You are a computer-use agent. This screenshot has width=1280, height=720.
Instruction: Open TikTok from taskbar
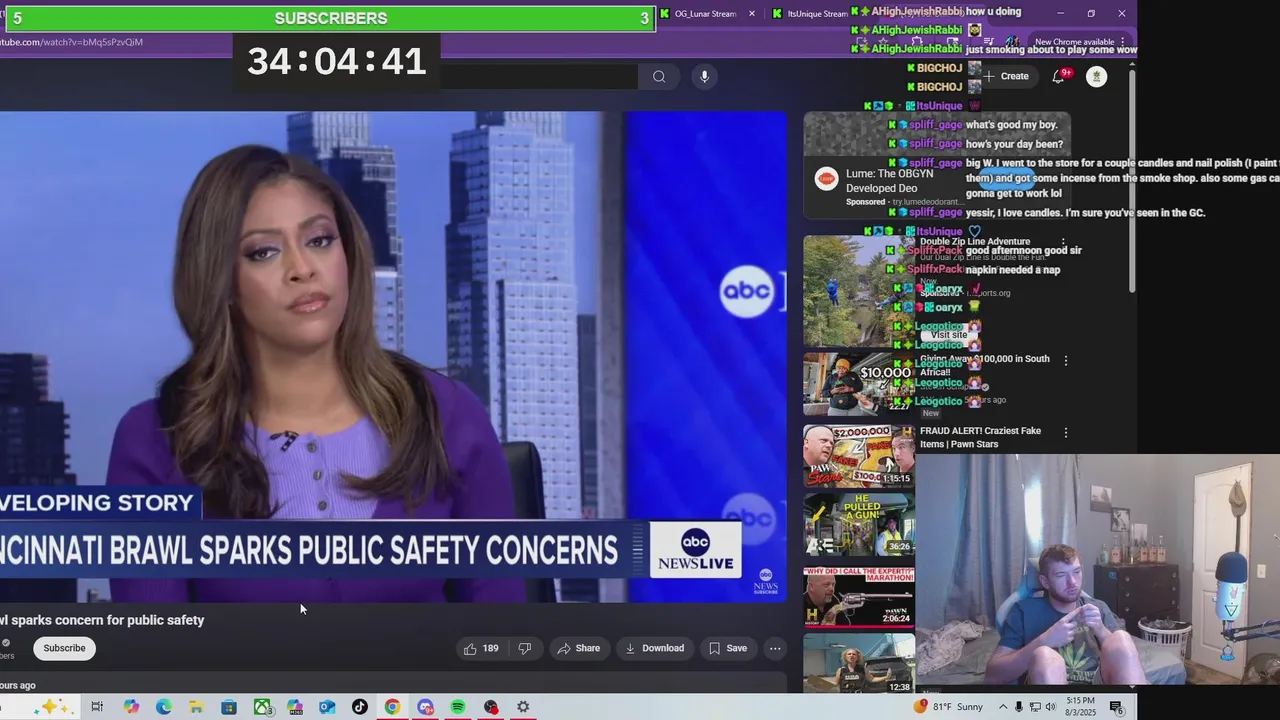point(360,707)
